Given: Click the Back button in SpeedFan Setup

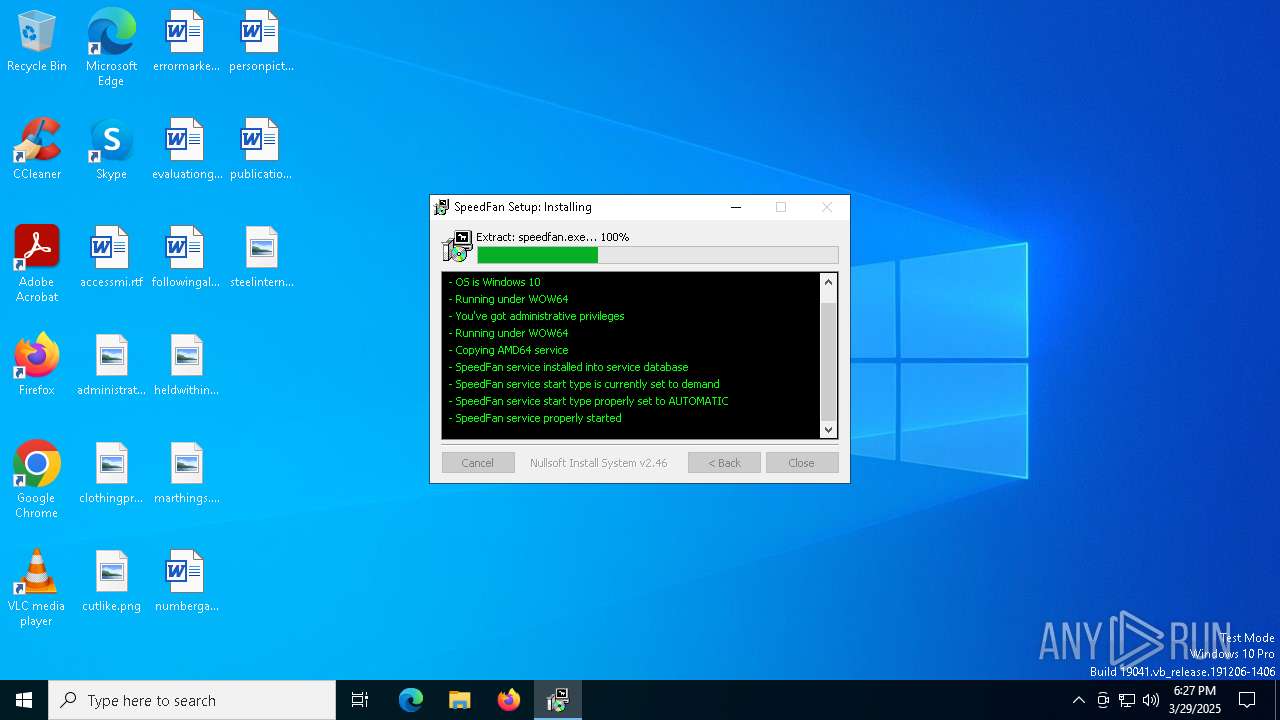Looking at the screenshot, I should 724,463.
